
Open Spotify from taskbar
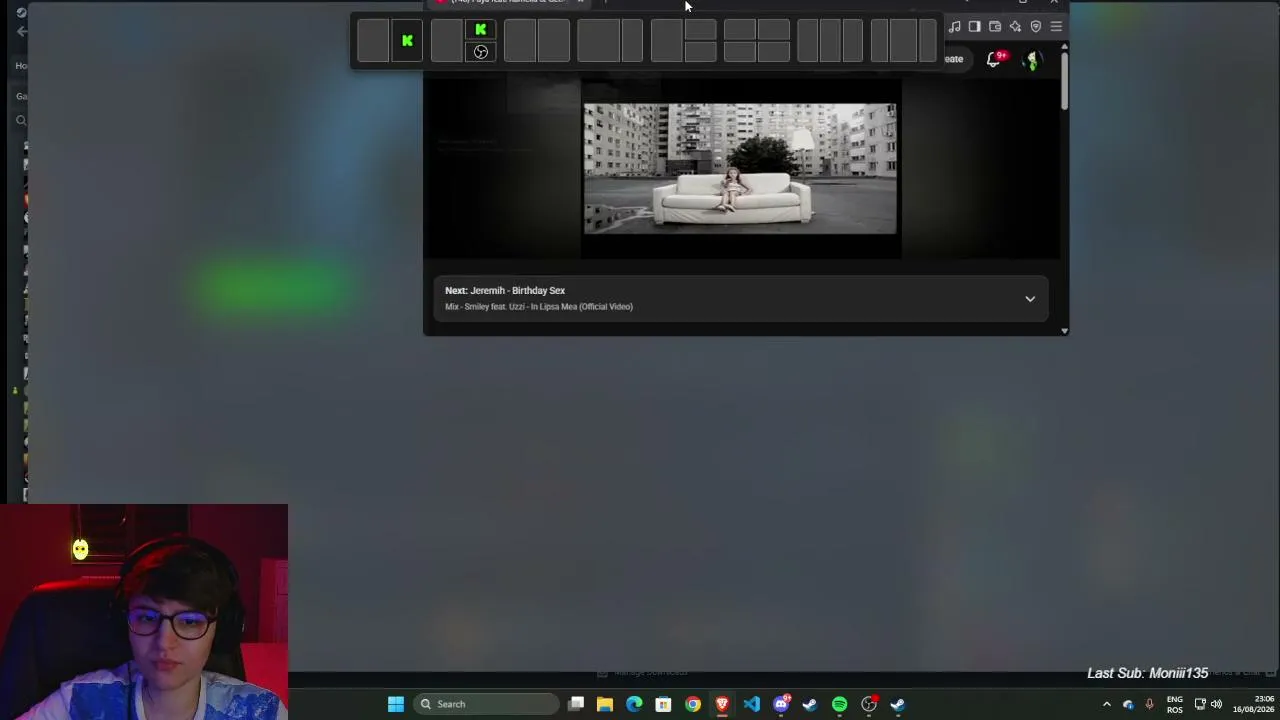click(839, 704)
